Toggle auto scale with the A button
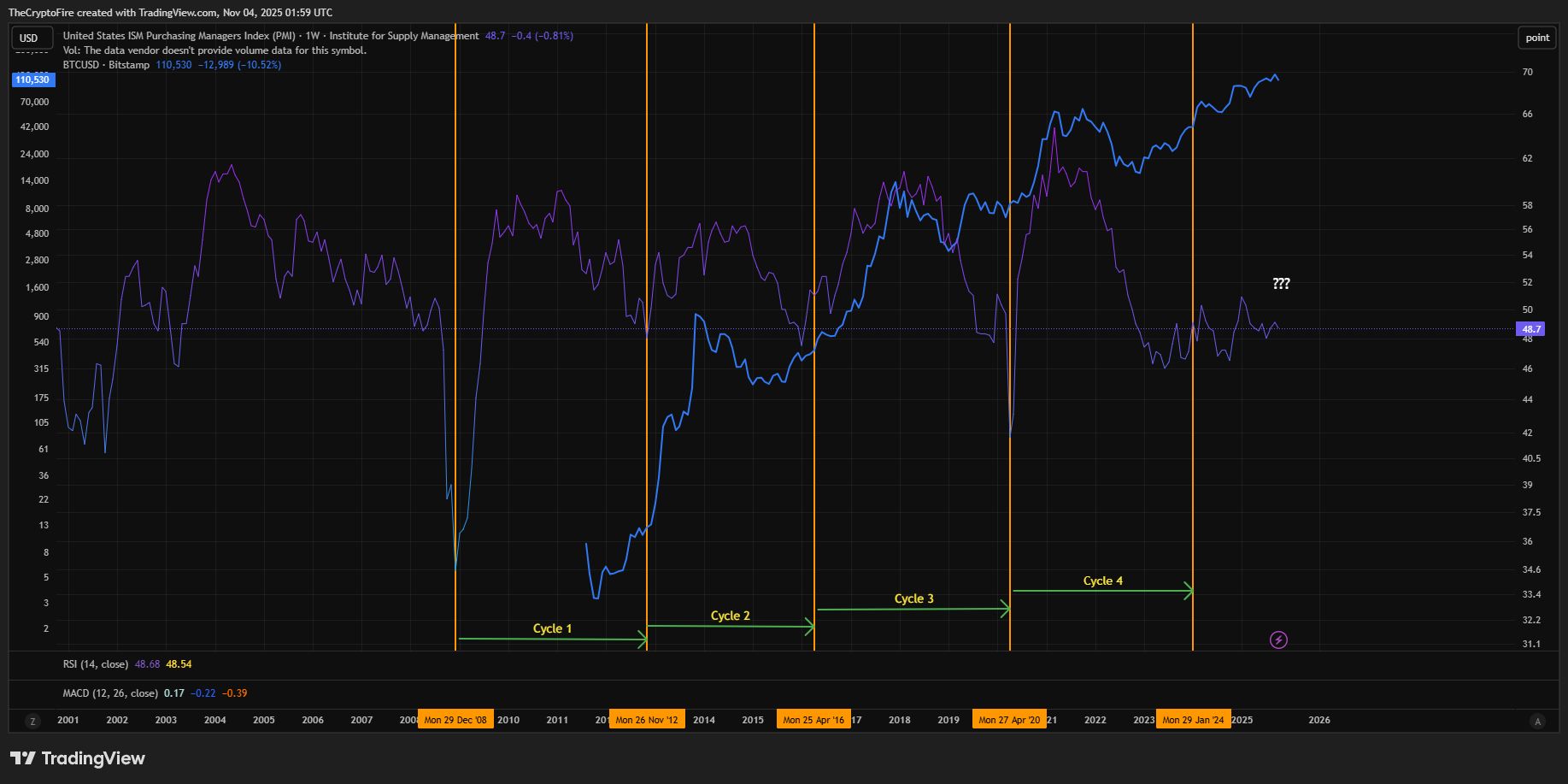 tap(1537, 721)
